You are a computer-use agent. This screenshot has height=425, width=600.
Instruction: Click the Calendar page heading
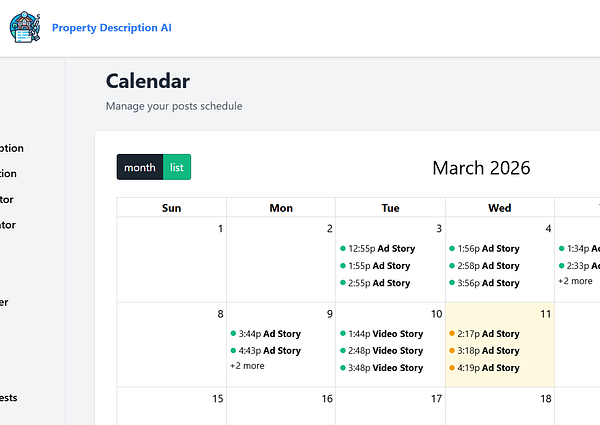148,81
